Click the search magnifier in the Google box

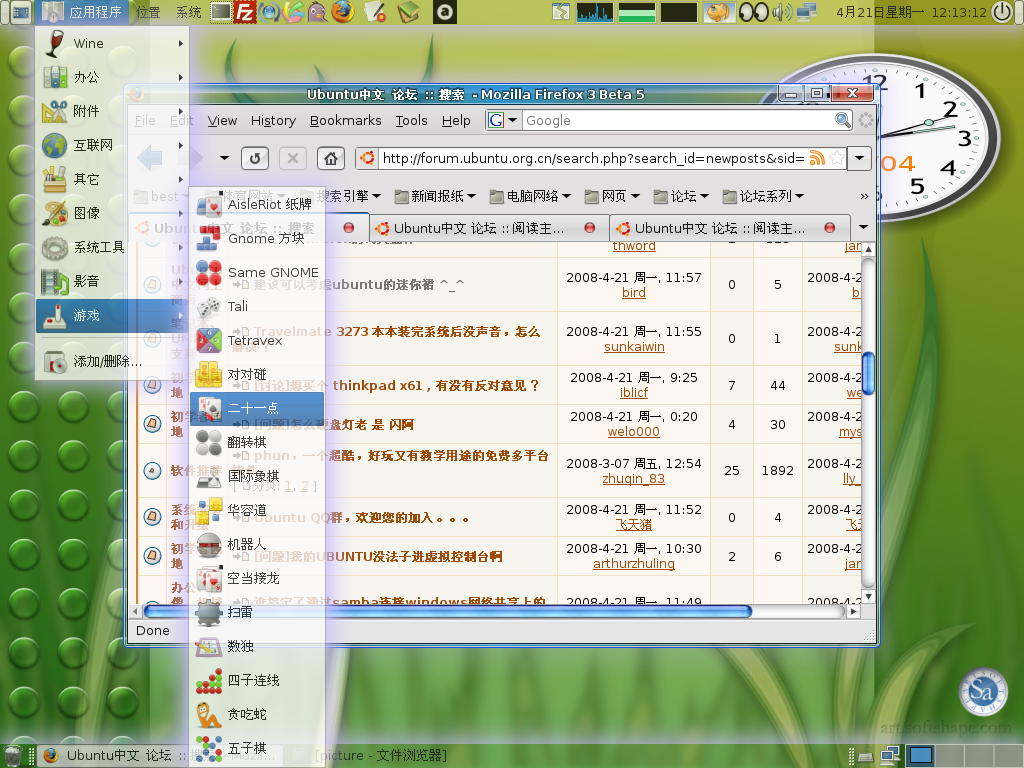(x=842, y=120)
